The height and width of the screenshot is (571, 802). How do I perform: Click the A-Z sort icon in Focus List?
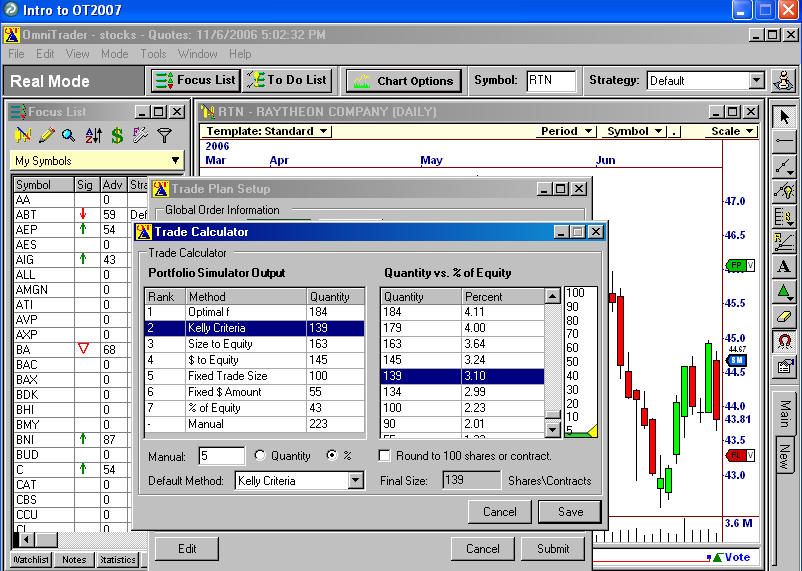(x=94, y=135)
